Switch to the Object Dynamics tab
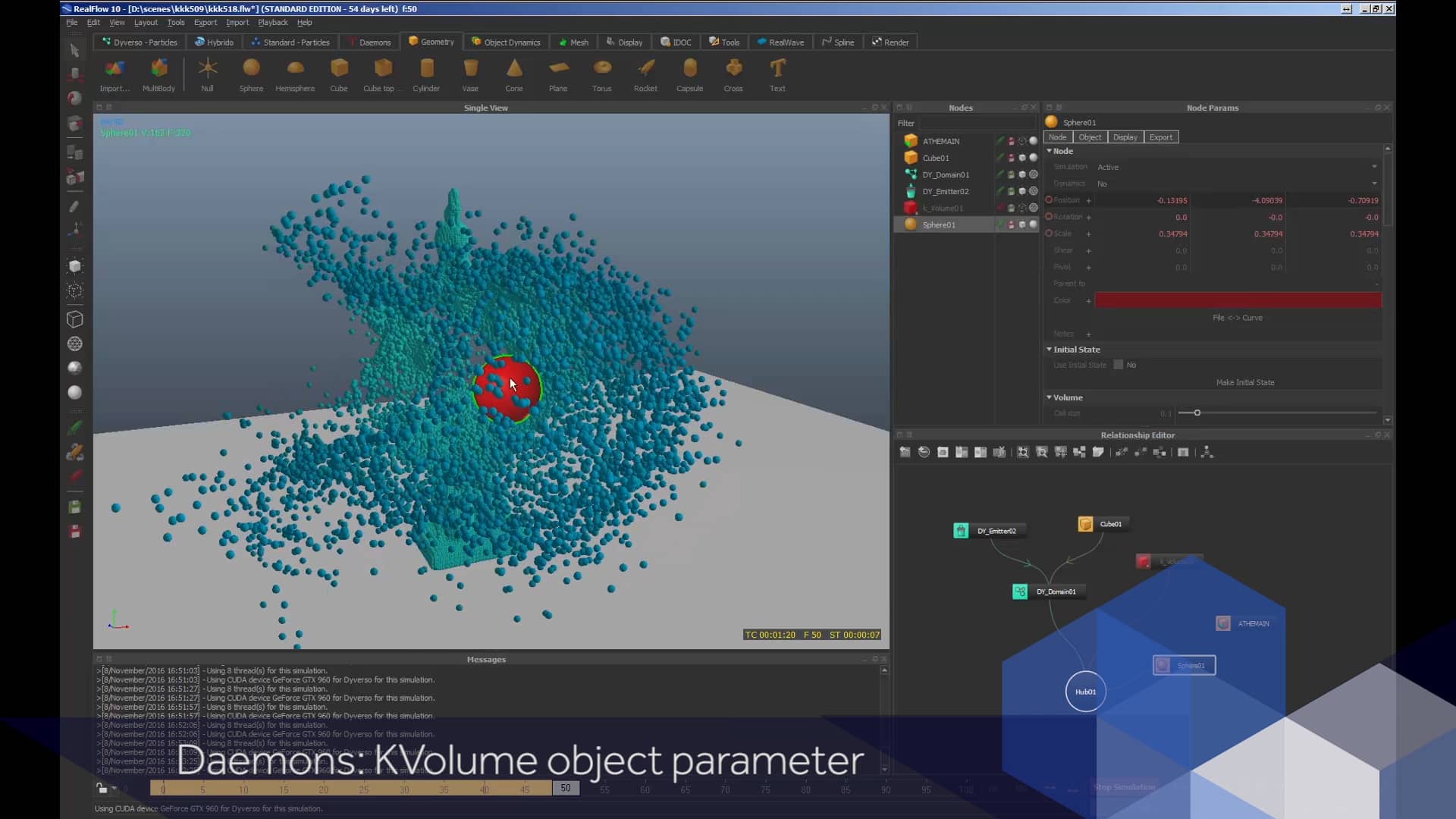Image resolution: width=1456 pixels, height=819 pixels. pyautogui.click(x=505, y=42)
